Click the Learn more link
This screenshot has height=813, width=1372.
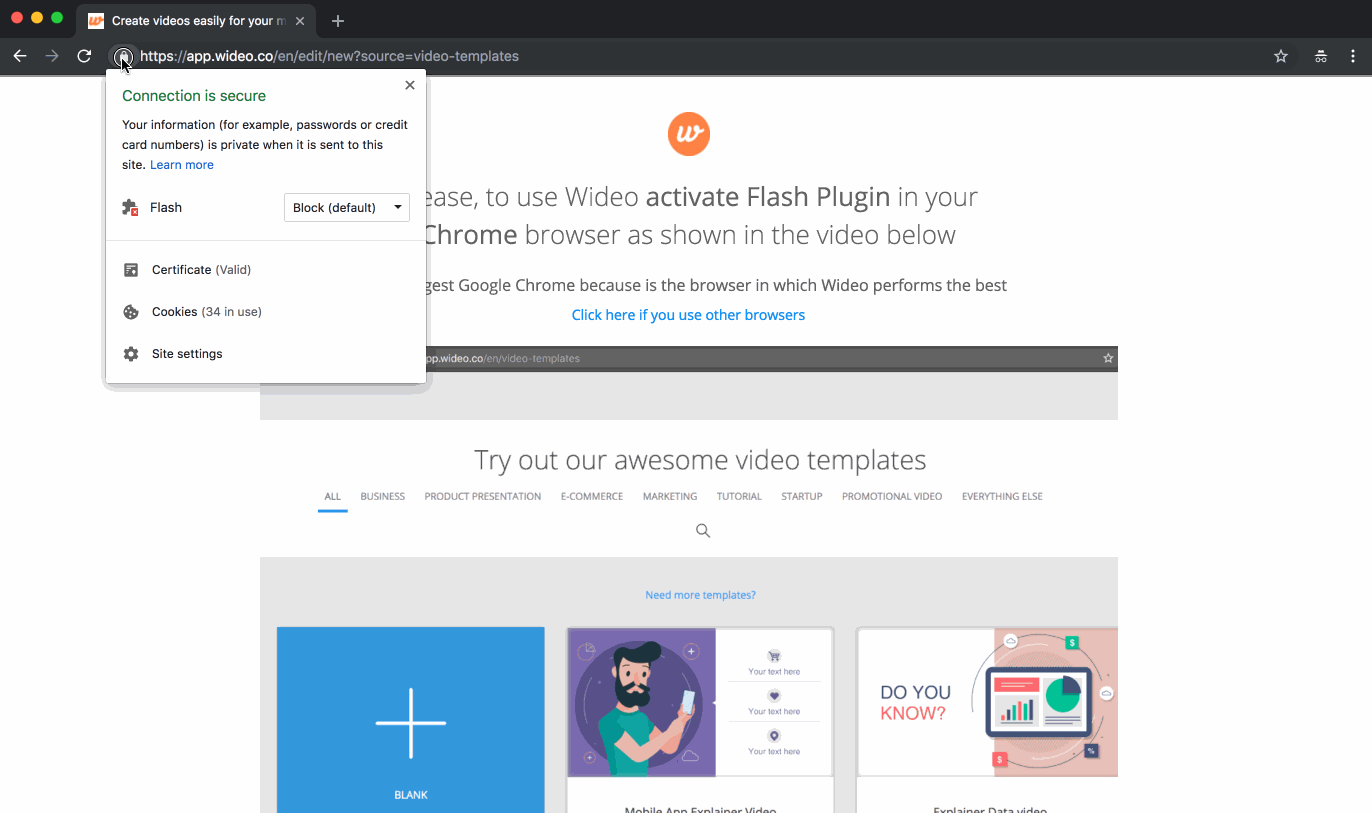click(182, 165)
